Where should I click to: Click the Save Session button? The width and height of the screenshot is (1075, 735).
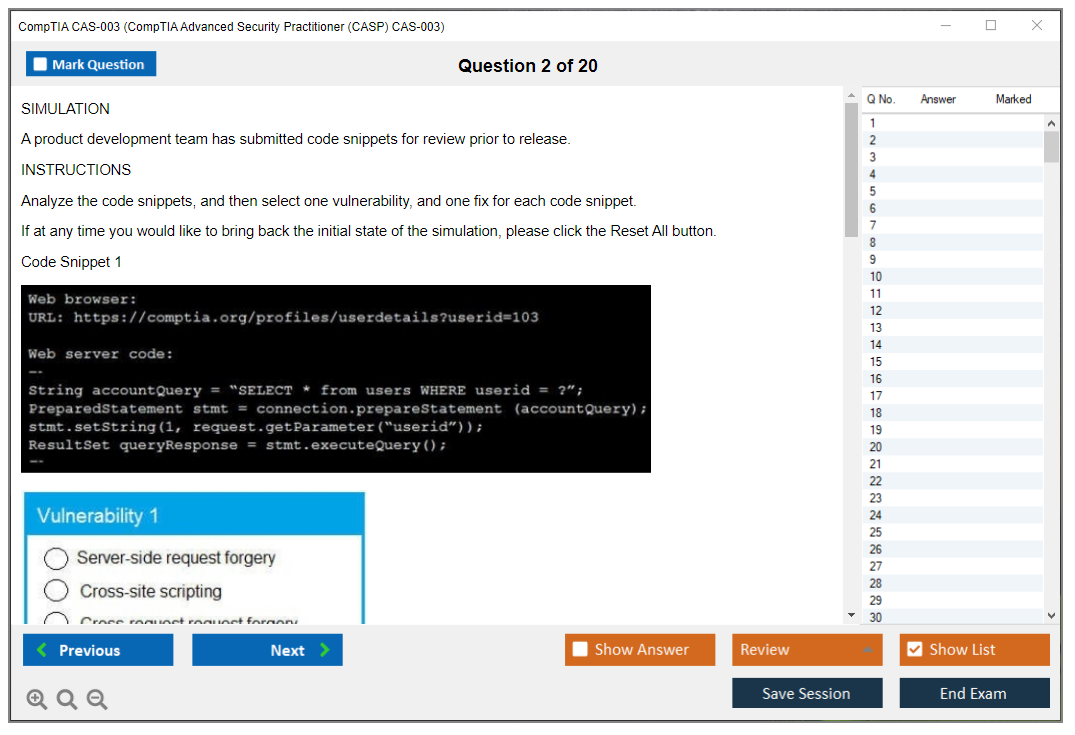[x=807, y=693]
